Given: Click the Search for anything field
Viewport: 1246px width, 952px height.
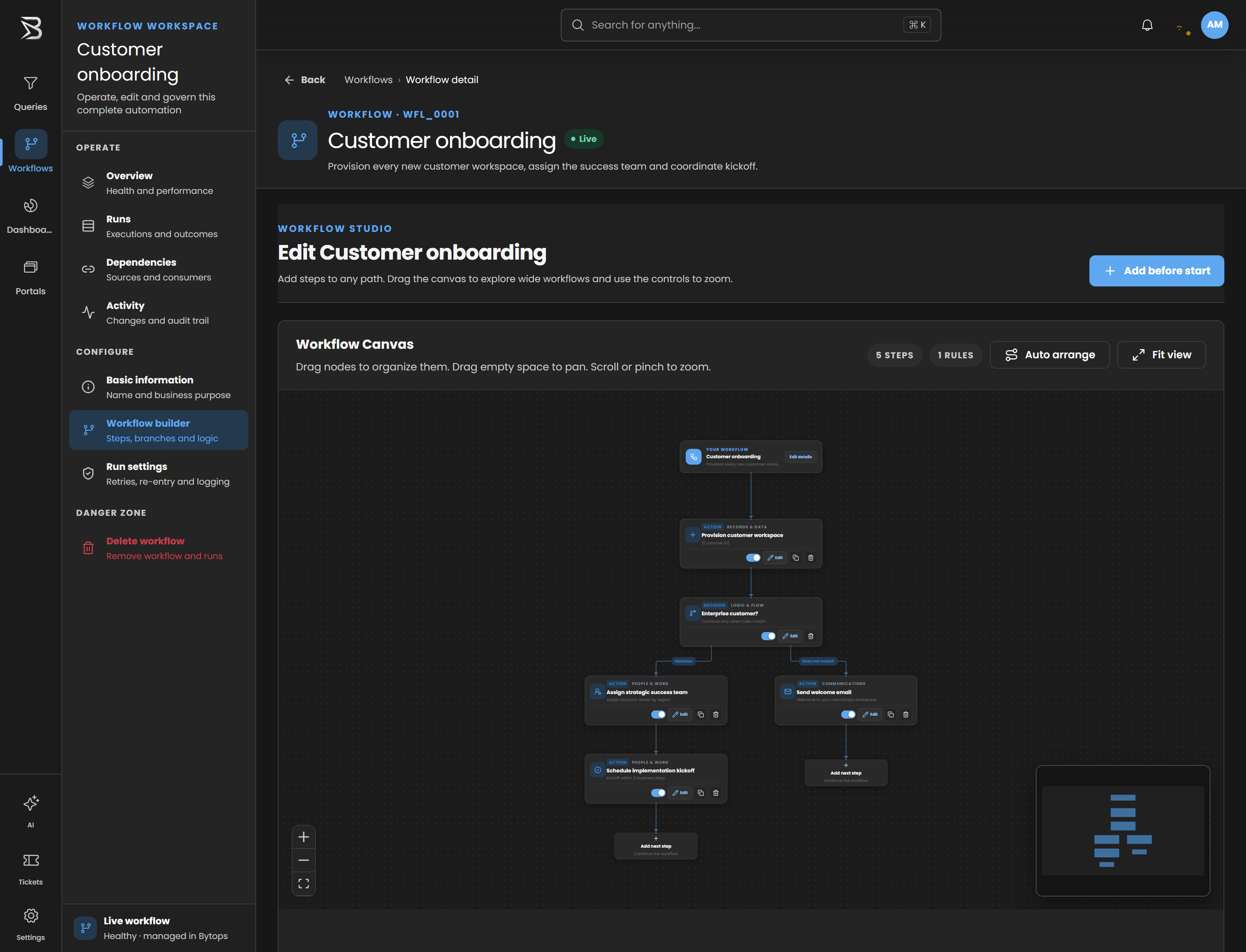Looking at the screenshot, I should coord(750,25).
